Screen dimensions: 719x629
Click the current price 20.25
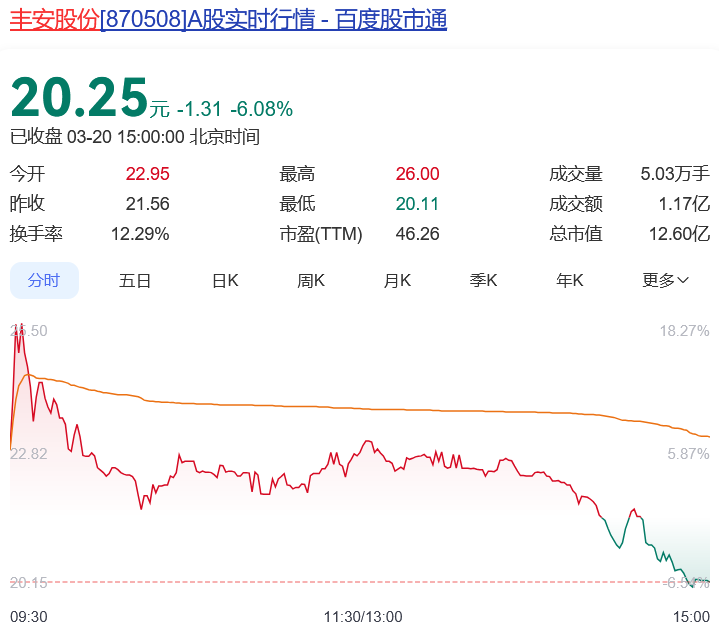[x=78, y=97]
